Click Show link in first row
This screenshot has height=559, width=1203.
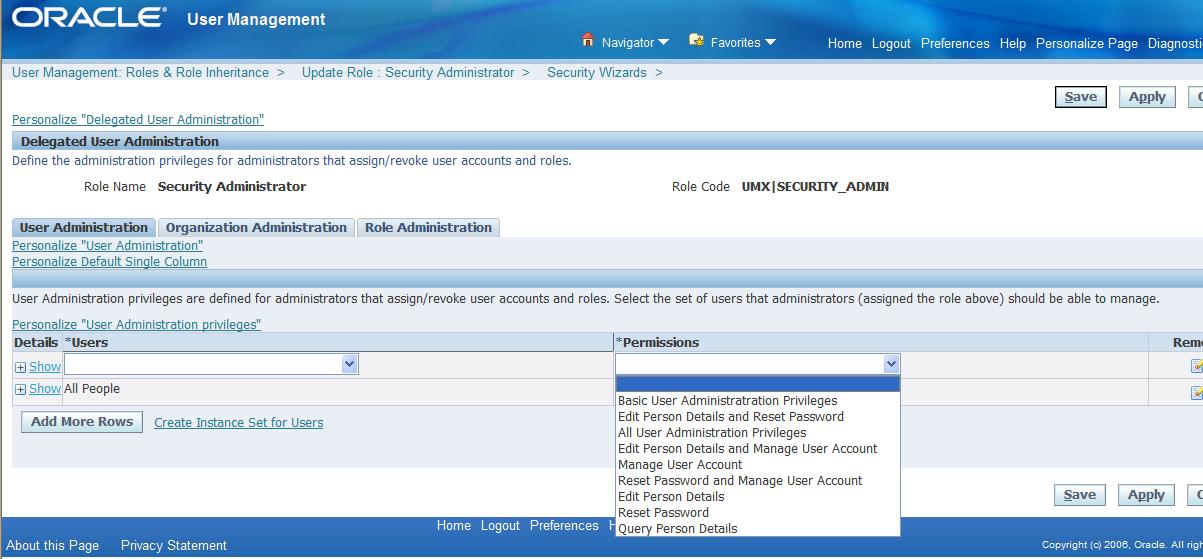(45, 367)
